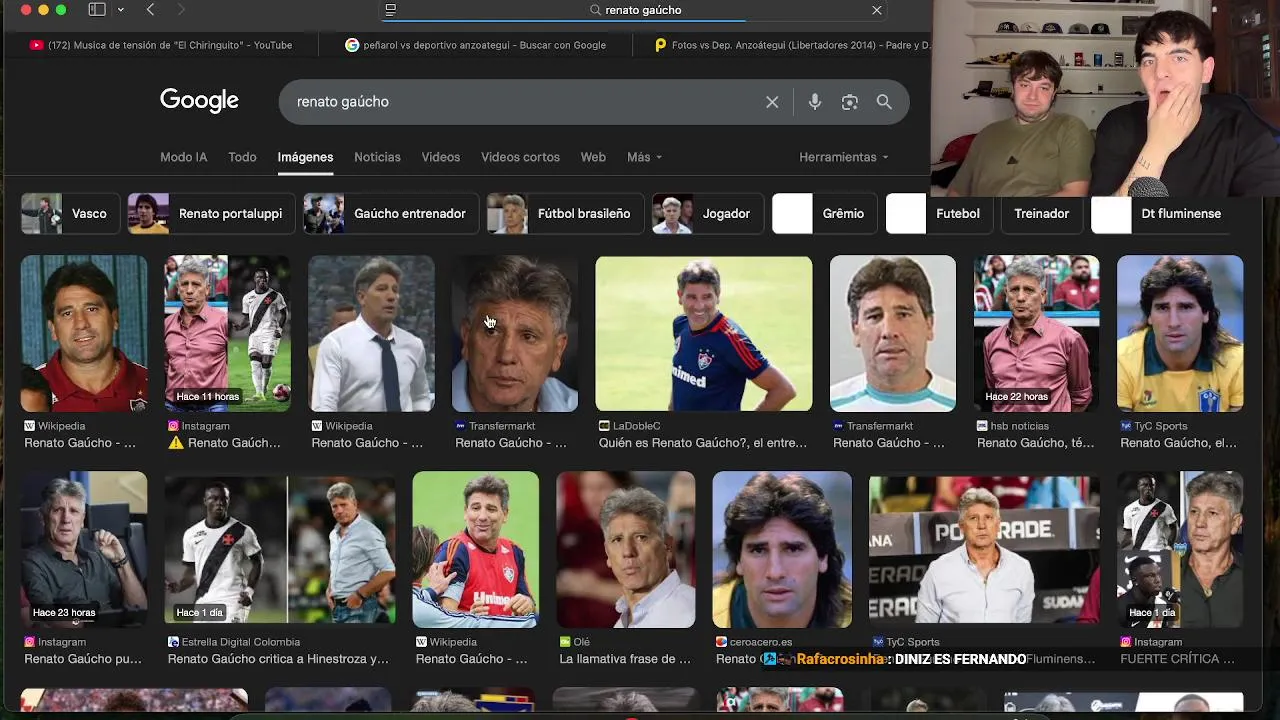Select the Futebol filter chip
Viewport: 1280px width, 720px height.
coord(939,213)
